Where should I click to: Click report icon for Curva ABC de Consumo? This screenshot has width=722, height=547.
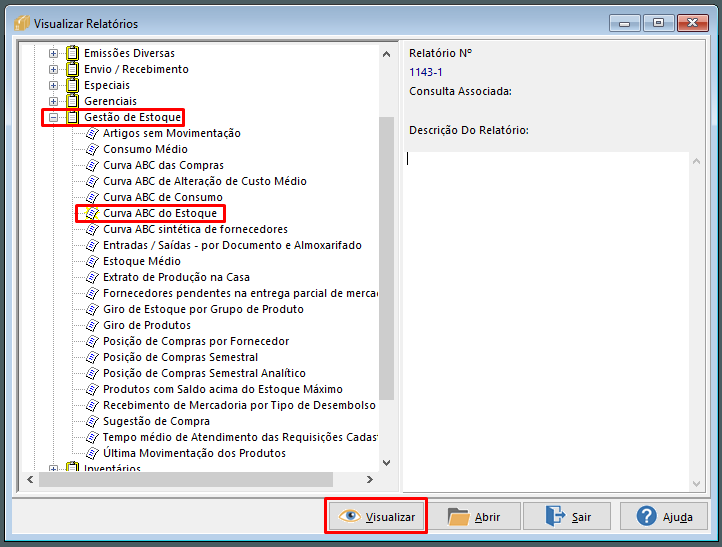pyautogui.click(x=93, y=198)
